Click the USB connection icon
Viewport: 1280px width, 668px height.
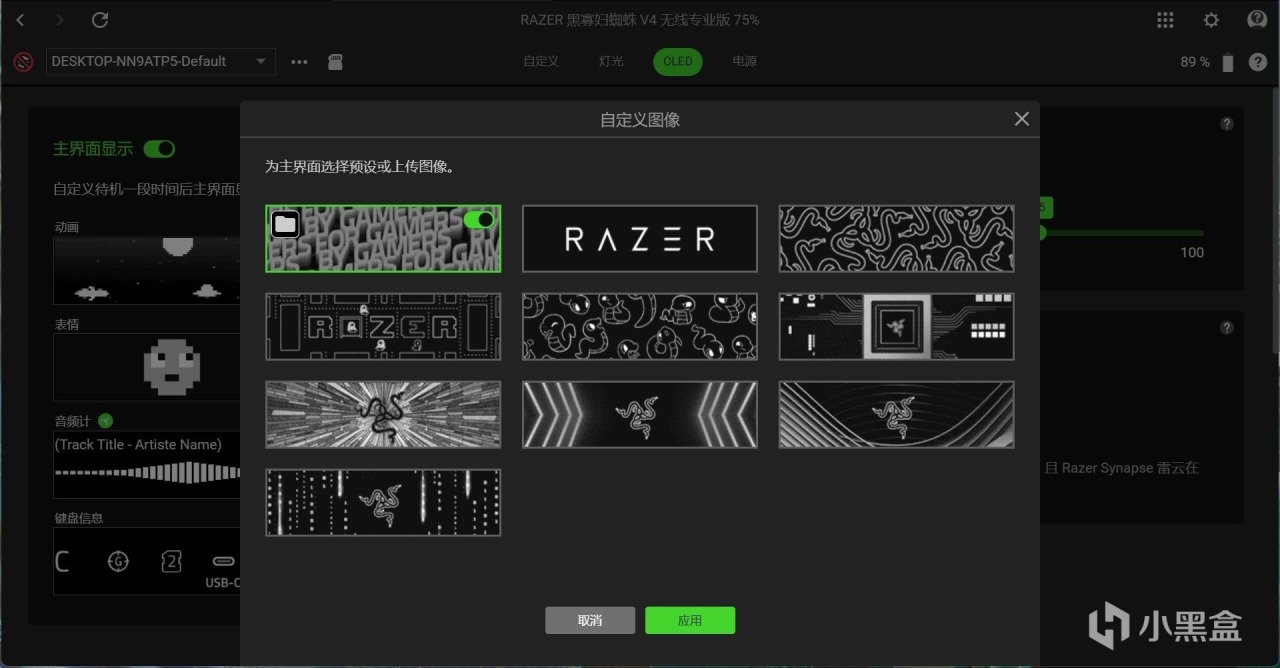tap(224, 562)
